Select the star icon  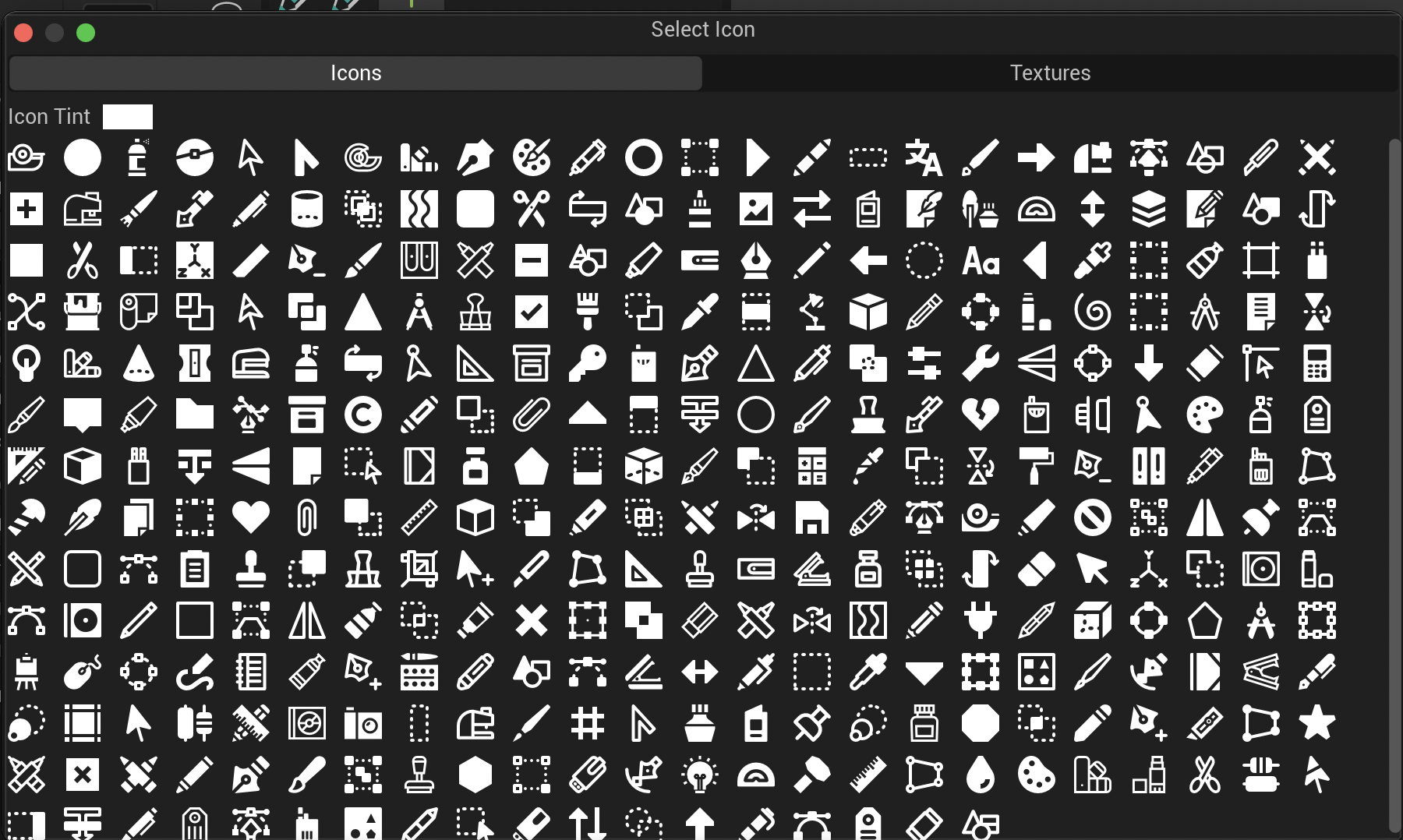point(1316,723)
